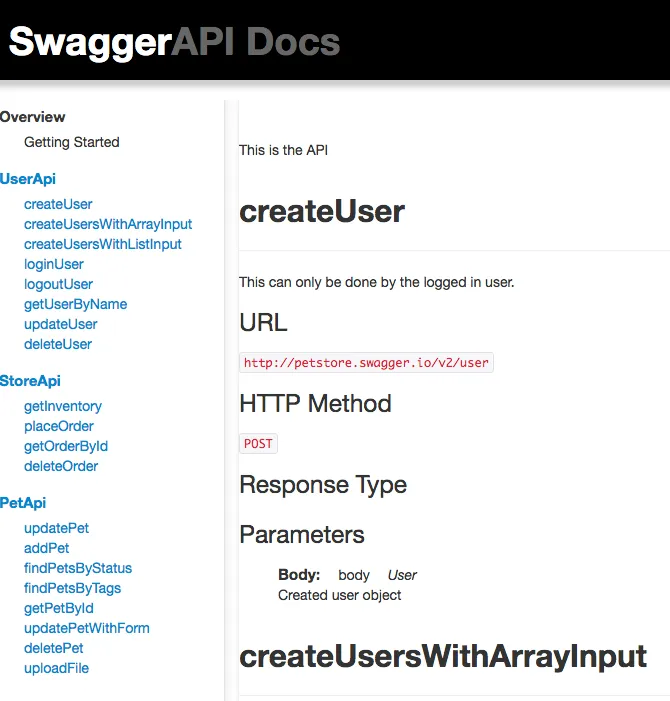Image resolution: width=670 pixels, height=701 pixels.
Task: Go to createUsersWithArrayInput in the sidebar
Action: 108,224
